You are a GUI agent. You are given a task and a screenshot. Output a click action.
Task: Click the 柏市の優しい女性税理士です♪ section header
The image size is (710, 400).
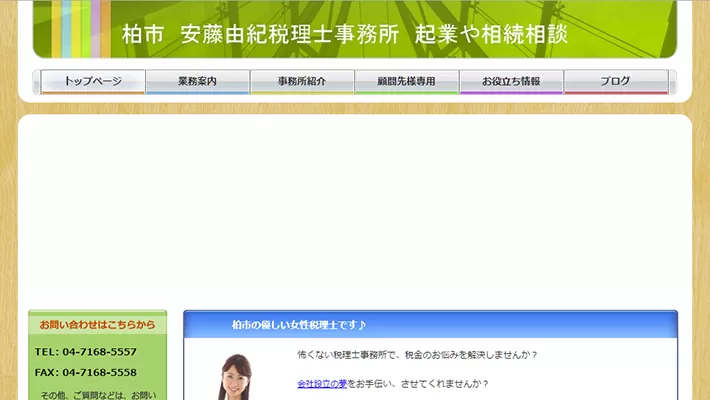pyautogui.click(x=299, y=325)
